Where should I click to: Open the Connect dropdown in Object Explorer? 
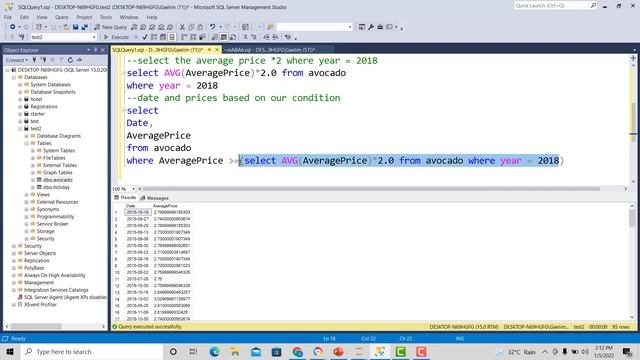tap(17, 60)
